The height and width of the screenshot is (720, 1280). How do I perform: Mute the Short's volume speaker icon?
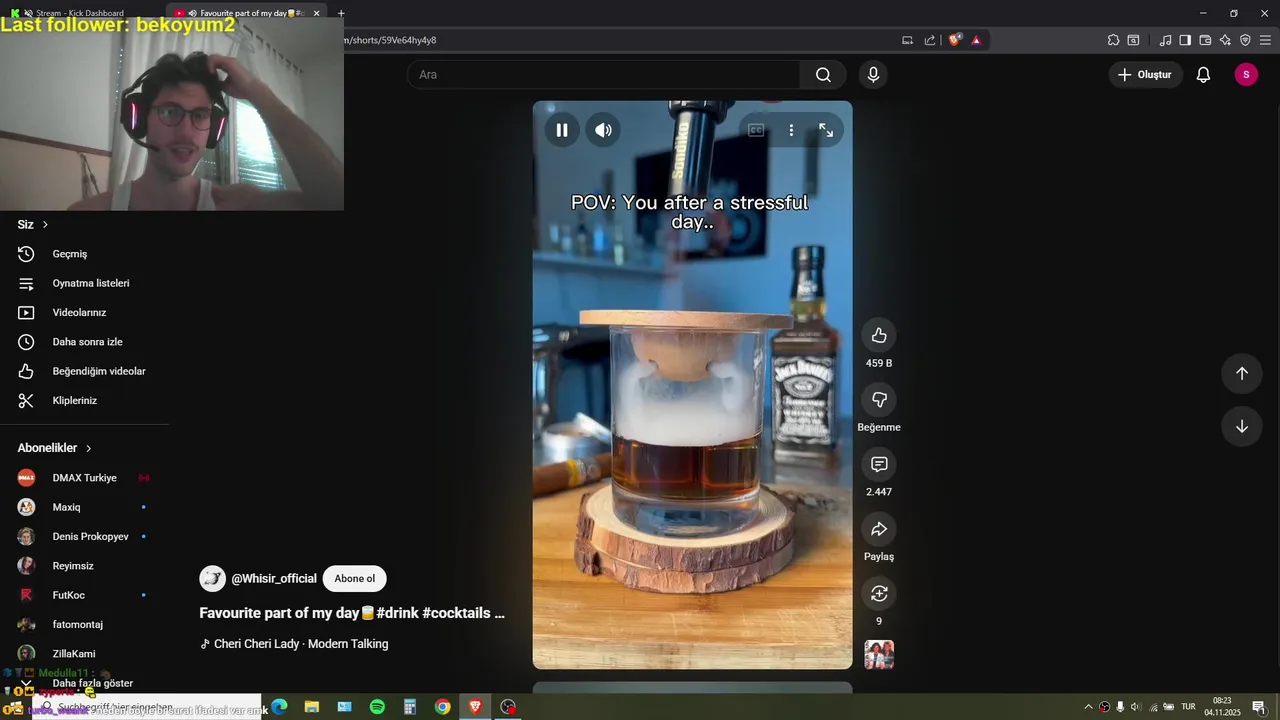[x=603, y=130]
